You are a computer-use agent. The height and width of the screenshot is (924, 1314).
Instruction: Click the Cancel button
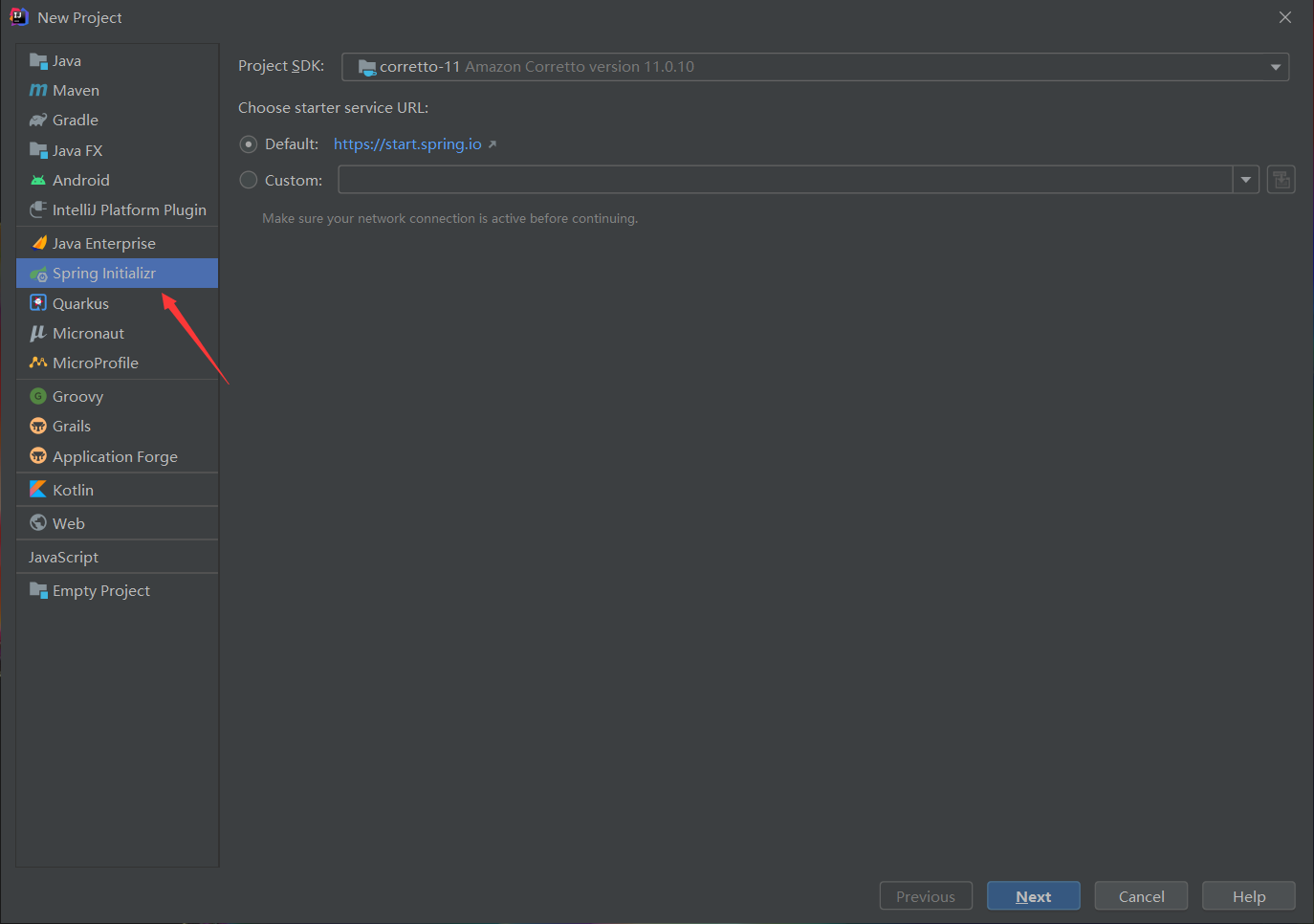click(x=1142, y=896)
